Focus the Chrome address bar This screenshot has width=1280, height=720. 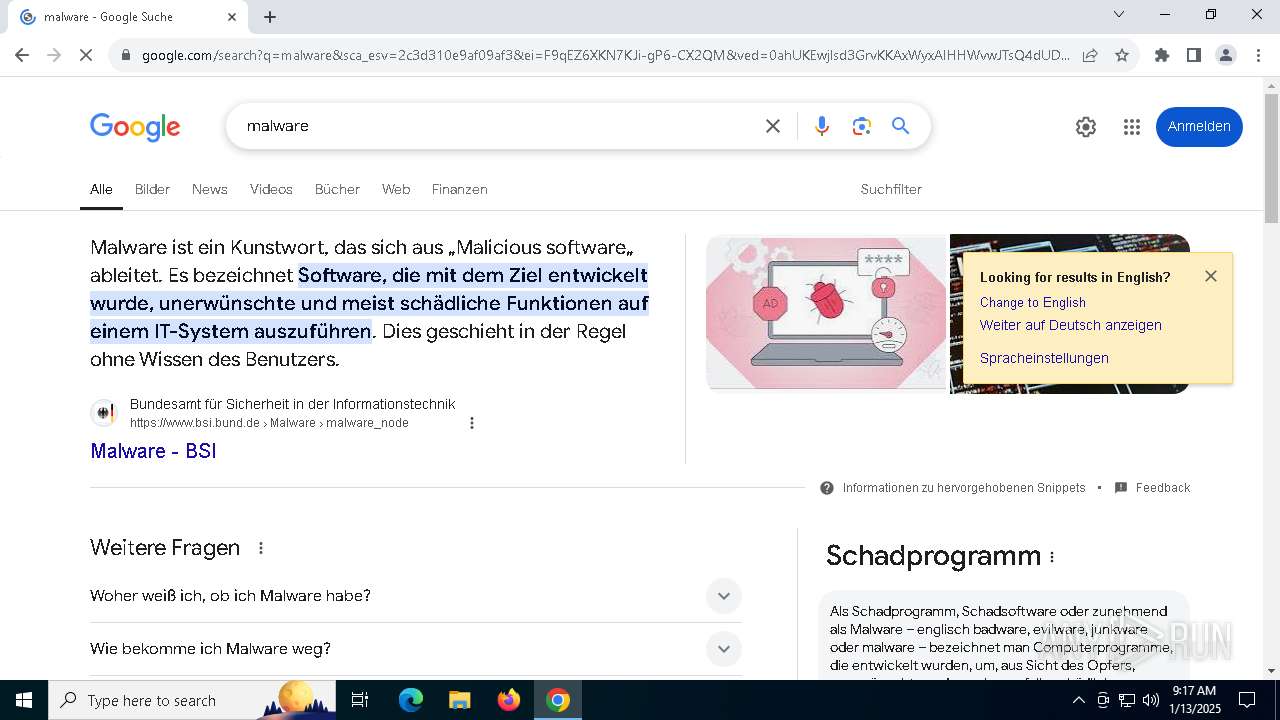[x=605, y=55]
